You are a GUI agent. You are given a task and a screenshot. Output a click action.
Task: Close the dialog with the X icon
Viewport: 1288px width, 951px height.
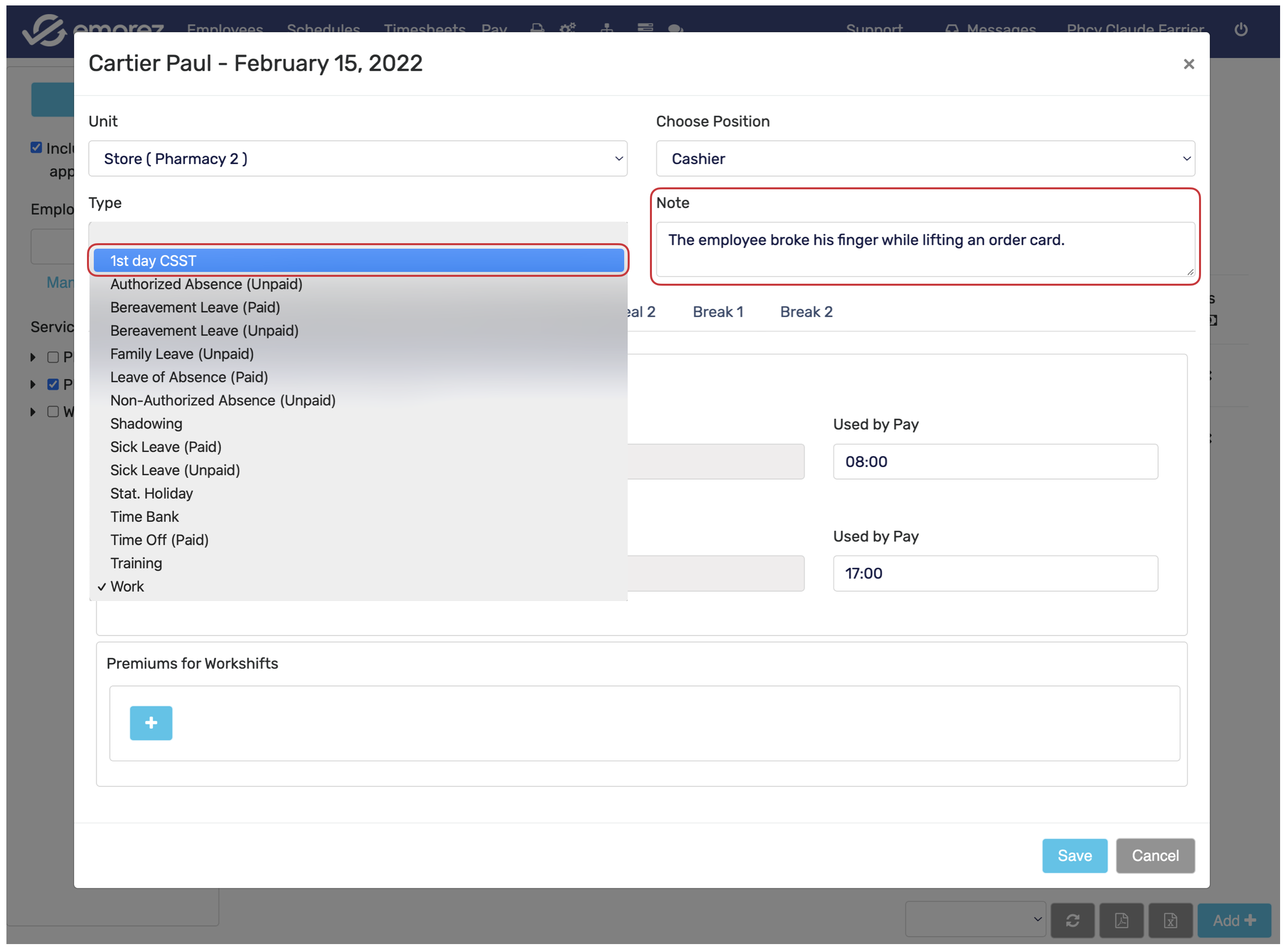click(x=1189, y=64)
